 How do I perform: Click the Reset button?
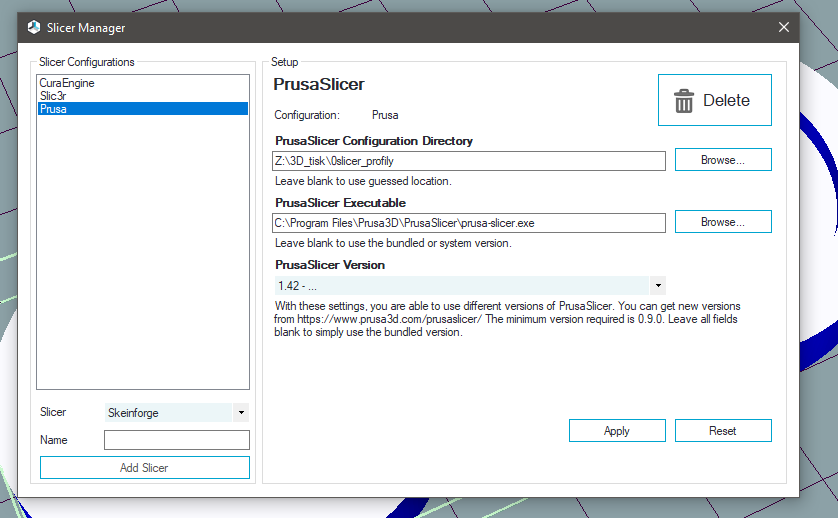tap(722, 431)
